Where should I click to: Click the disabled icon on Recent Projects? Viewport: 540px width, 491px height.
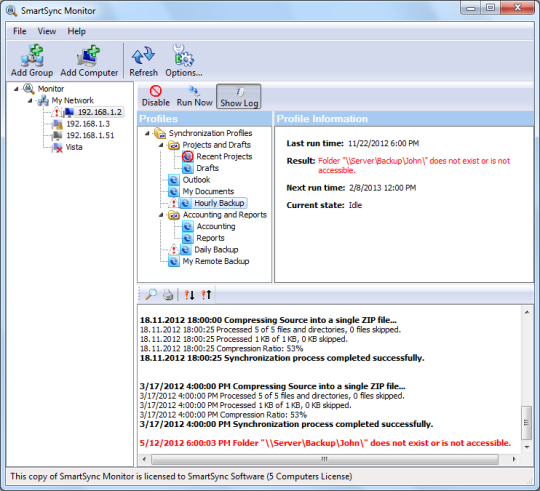pyautogui.click(x=188, y=157)
